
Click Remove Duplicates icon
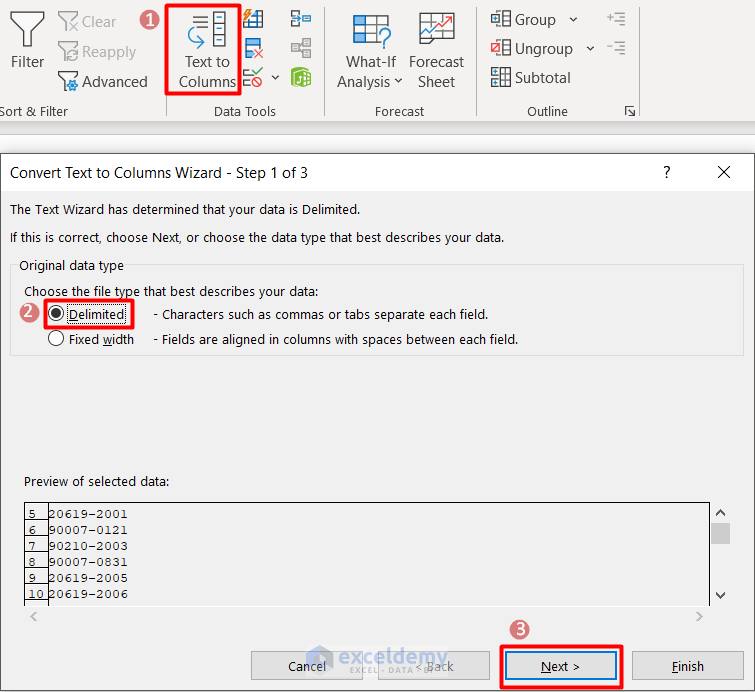pos(253,48)
